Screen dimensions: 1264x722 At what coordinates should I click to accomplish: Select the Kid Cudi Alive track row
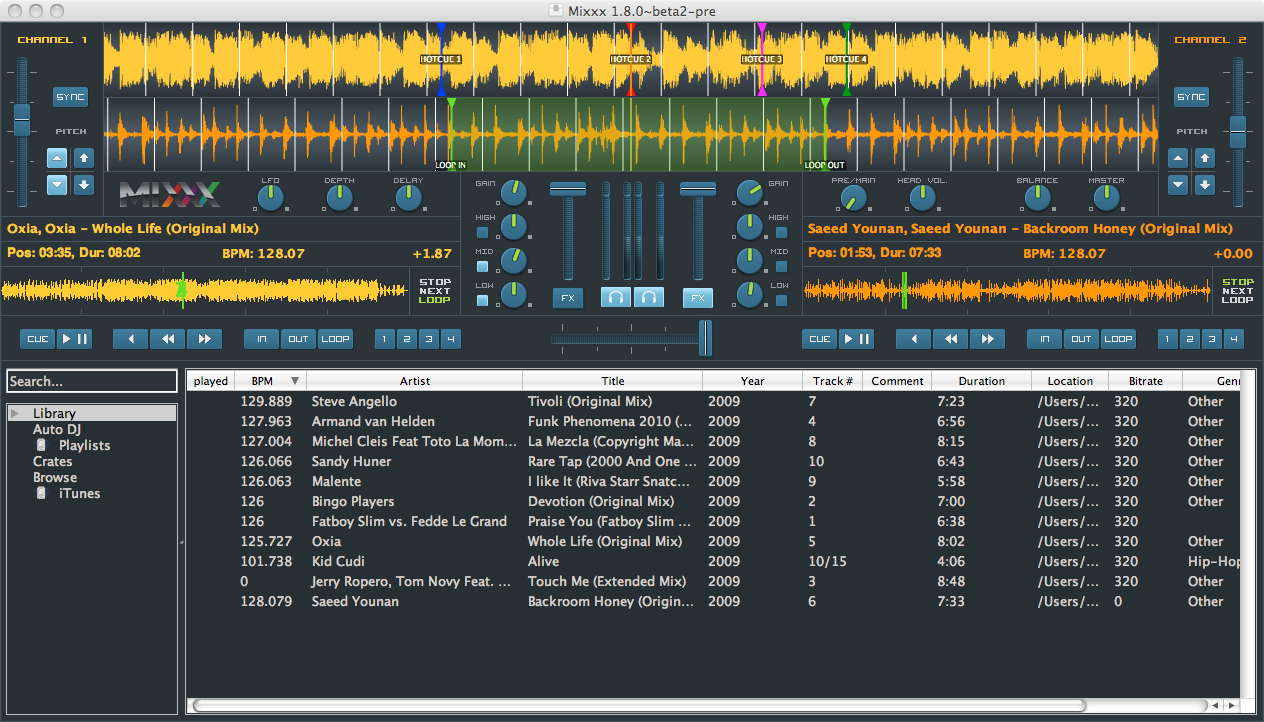click(714, 561)
